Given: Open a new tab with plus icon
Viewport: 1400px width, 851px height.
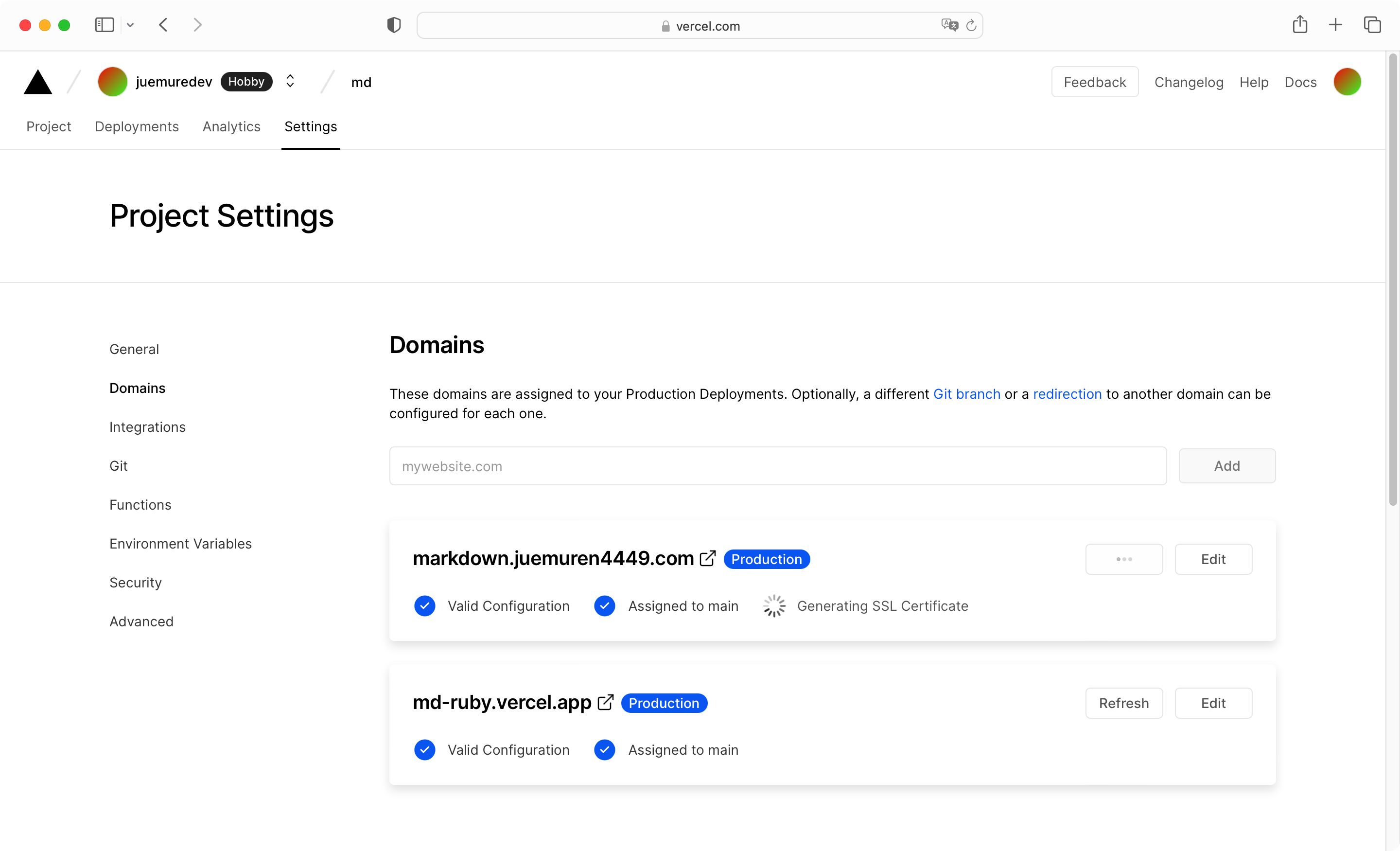Looking at the screenshot, I should click(1336, 25).
